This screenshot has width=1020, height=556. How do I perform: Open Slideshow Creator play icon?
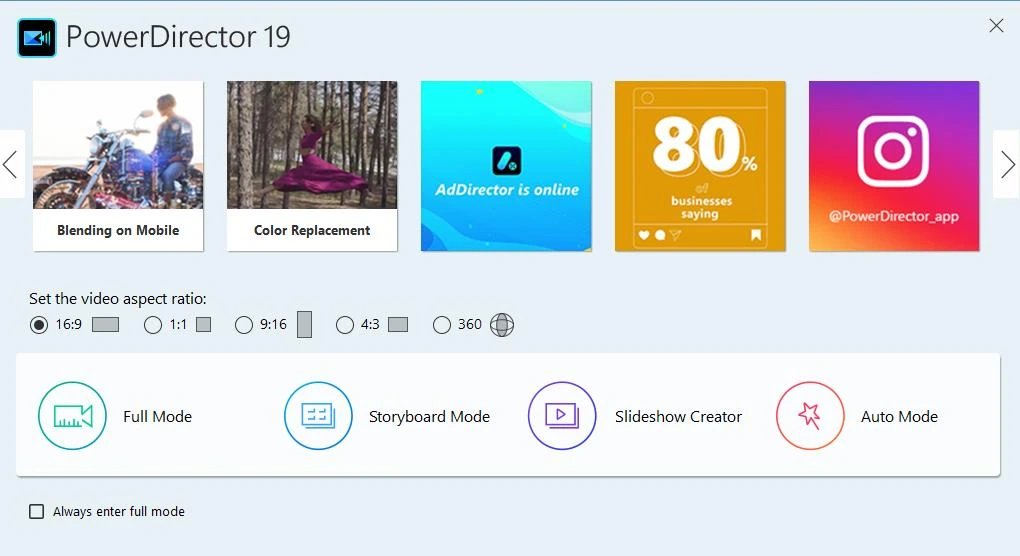coord(562,416)
